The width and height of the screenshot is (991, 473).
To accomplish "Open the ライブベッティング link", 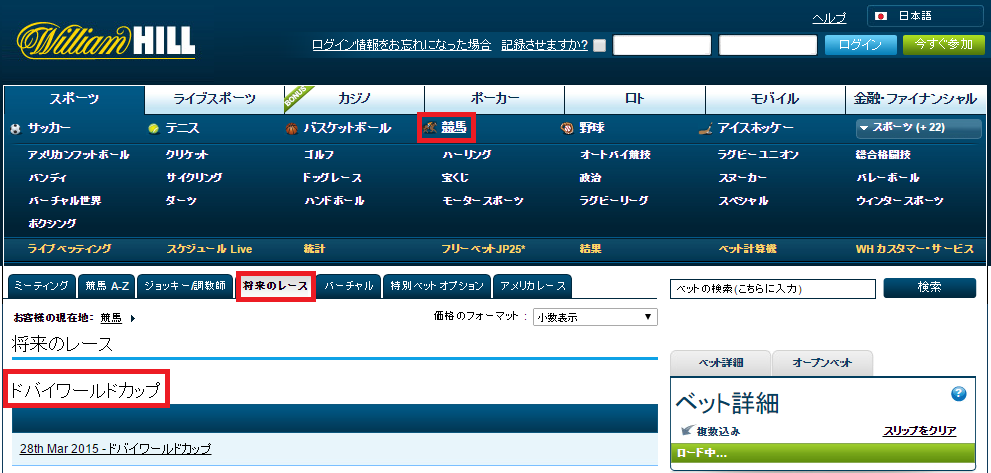I will click(70, 249).
